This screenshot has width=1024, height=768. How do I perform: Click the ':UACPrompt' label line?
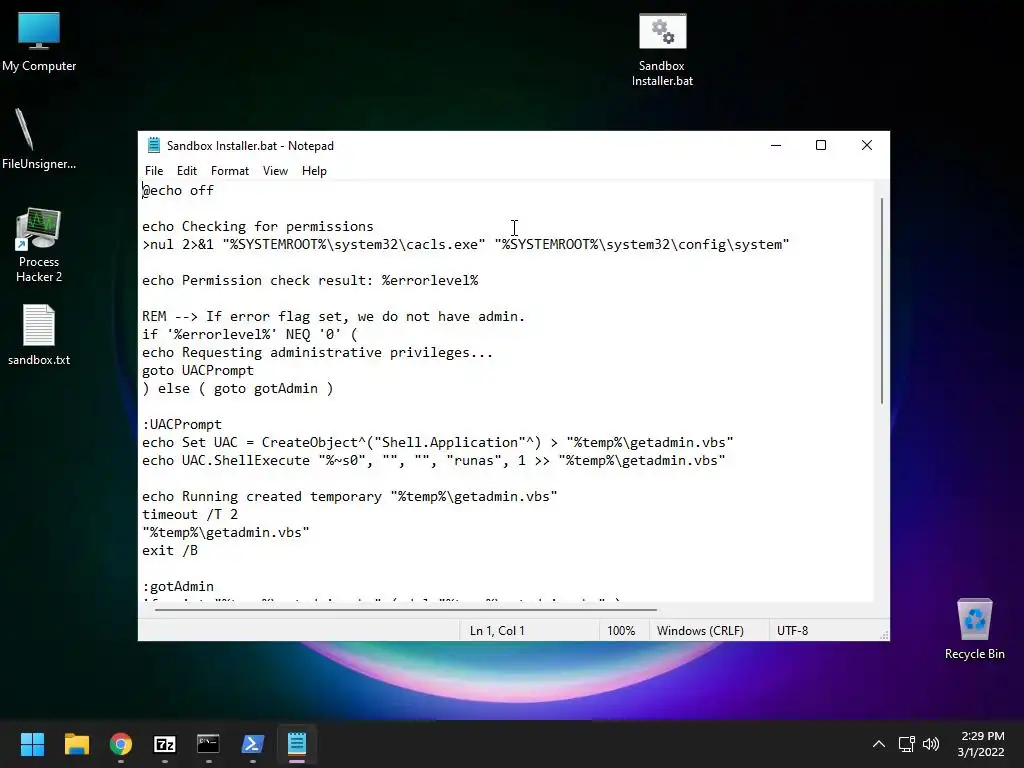pos(182,424)
